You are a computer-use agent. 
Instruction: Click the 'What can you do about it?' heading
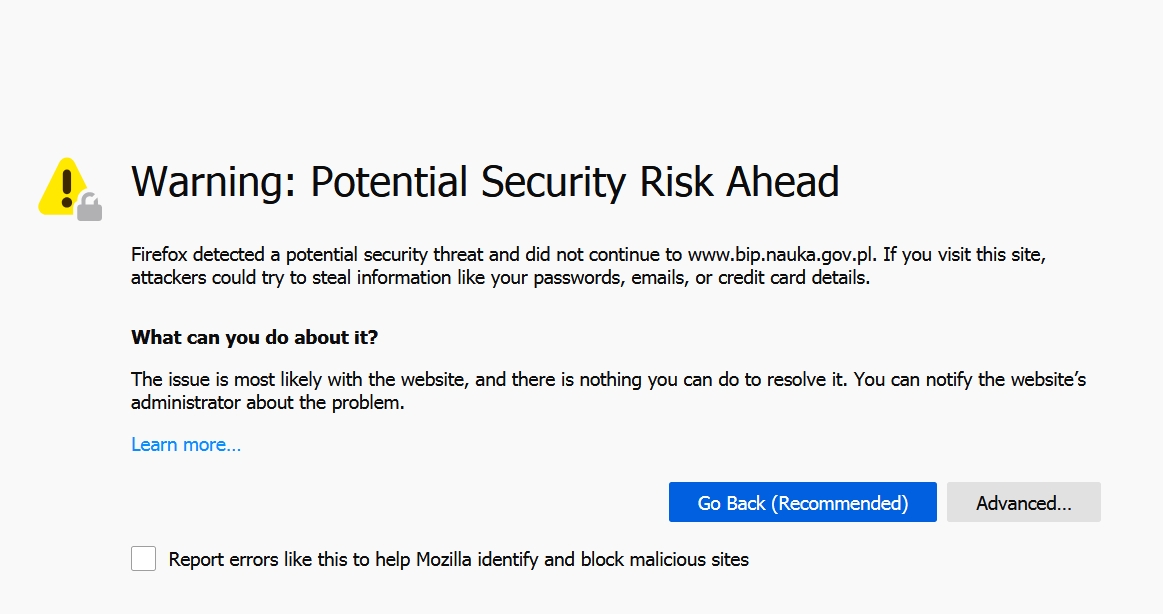pos(254,337)
